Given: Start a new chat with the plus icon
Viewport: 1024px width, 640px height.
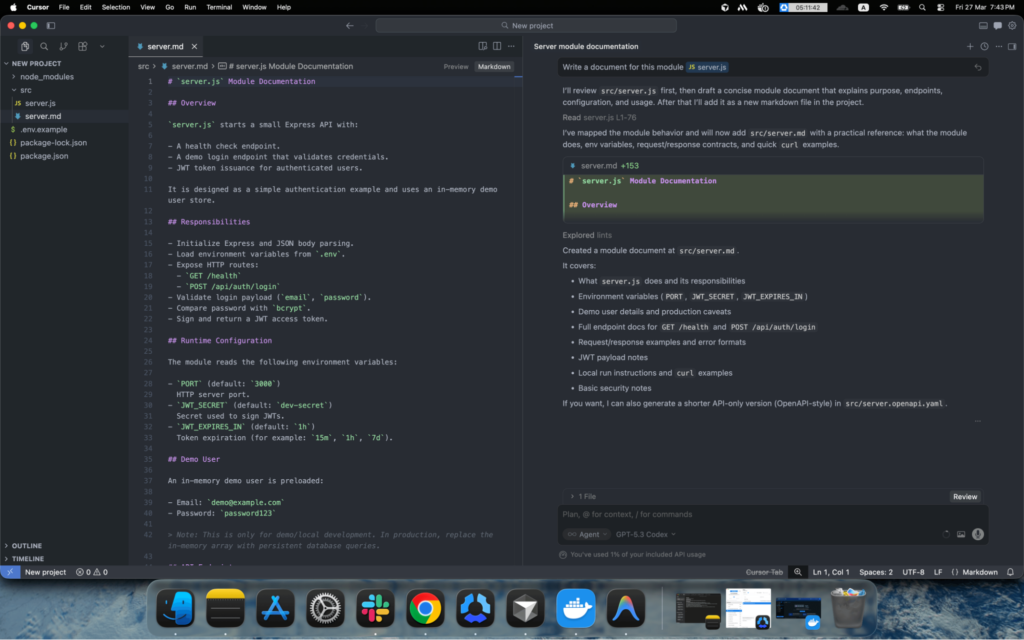Looking at the screenshot, I should click(970, 46).
